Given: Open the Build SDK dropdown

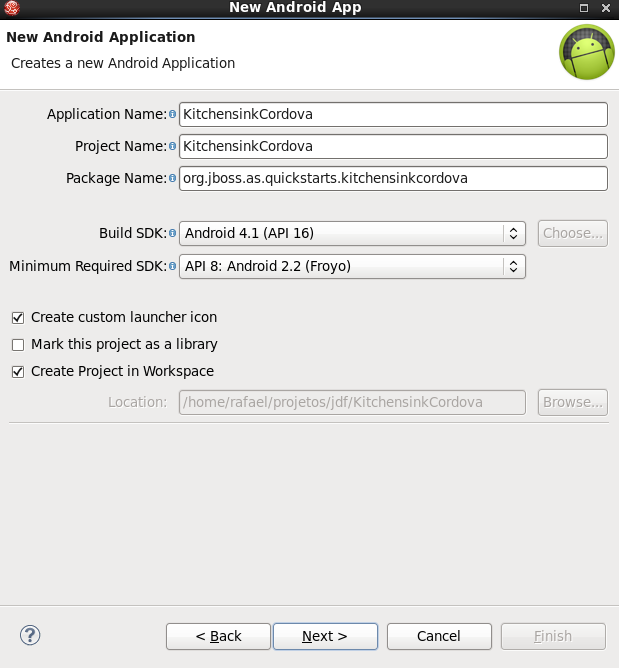Looking at the screenshot, I should [x=352, y=233].
